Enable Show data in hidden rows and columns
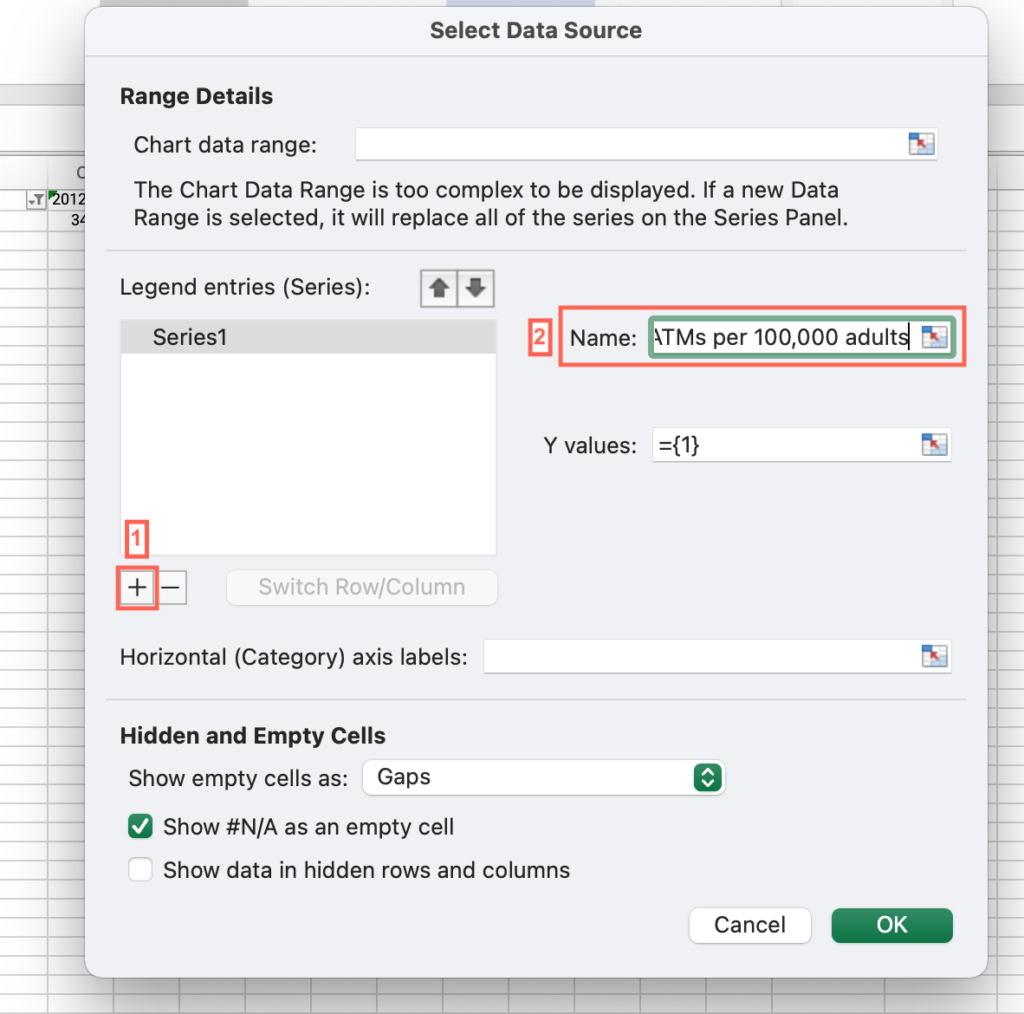This screenshot has width=1024, height=1014. (x=140, y=870)
